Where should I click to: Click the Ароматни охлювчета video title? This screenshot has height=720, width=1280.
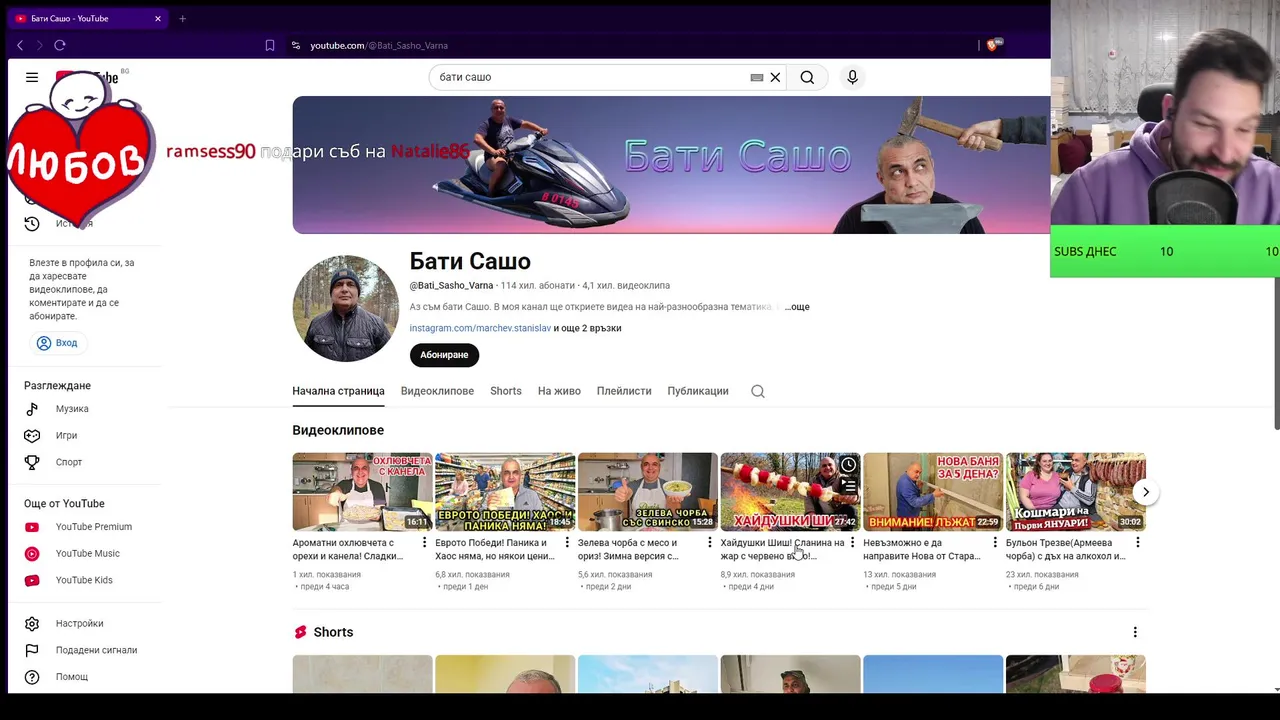(x=348, y=549)
